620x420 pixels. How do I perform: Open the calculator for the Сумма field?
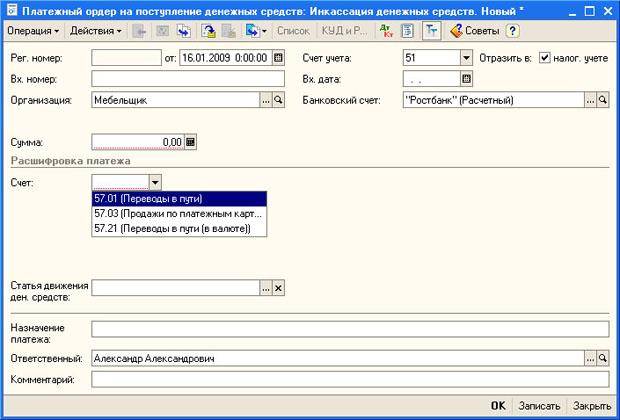[191, 142]
